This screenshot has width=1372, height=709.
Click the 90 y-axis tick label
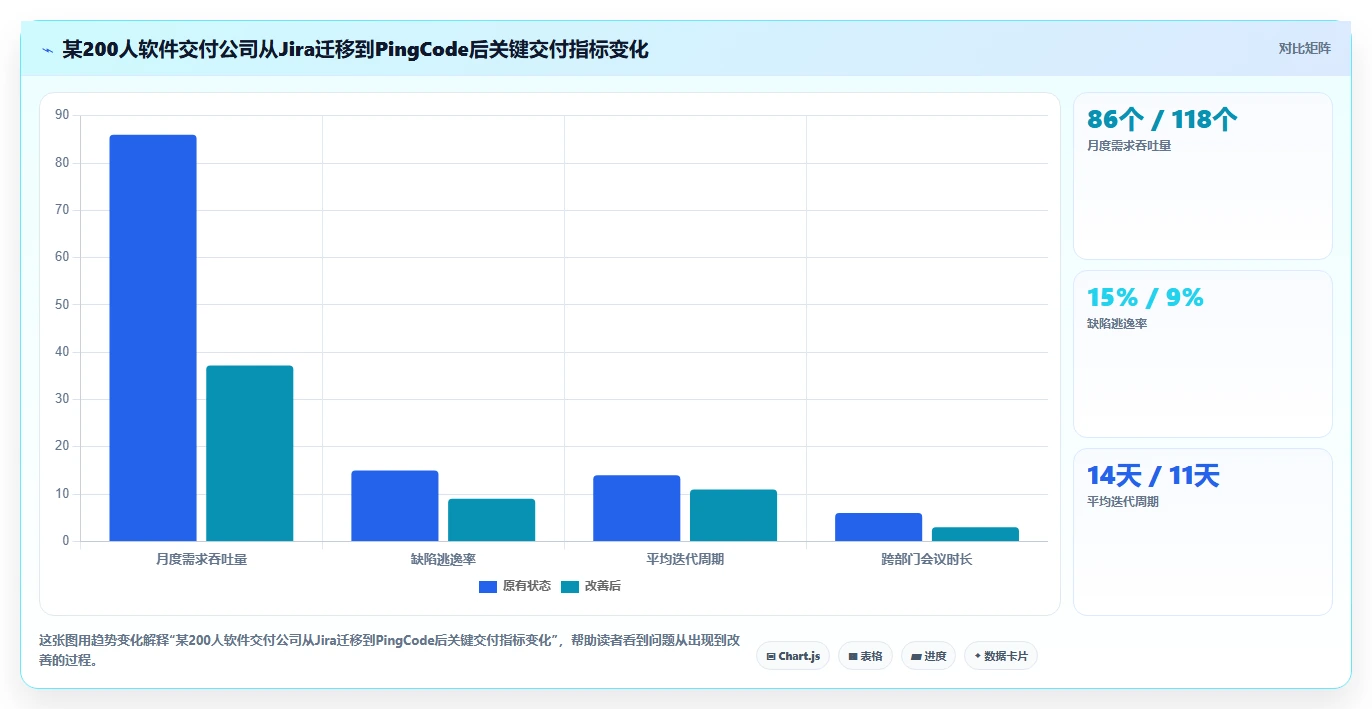tap(62, 115)
